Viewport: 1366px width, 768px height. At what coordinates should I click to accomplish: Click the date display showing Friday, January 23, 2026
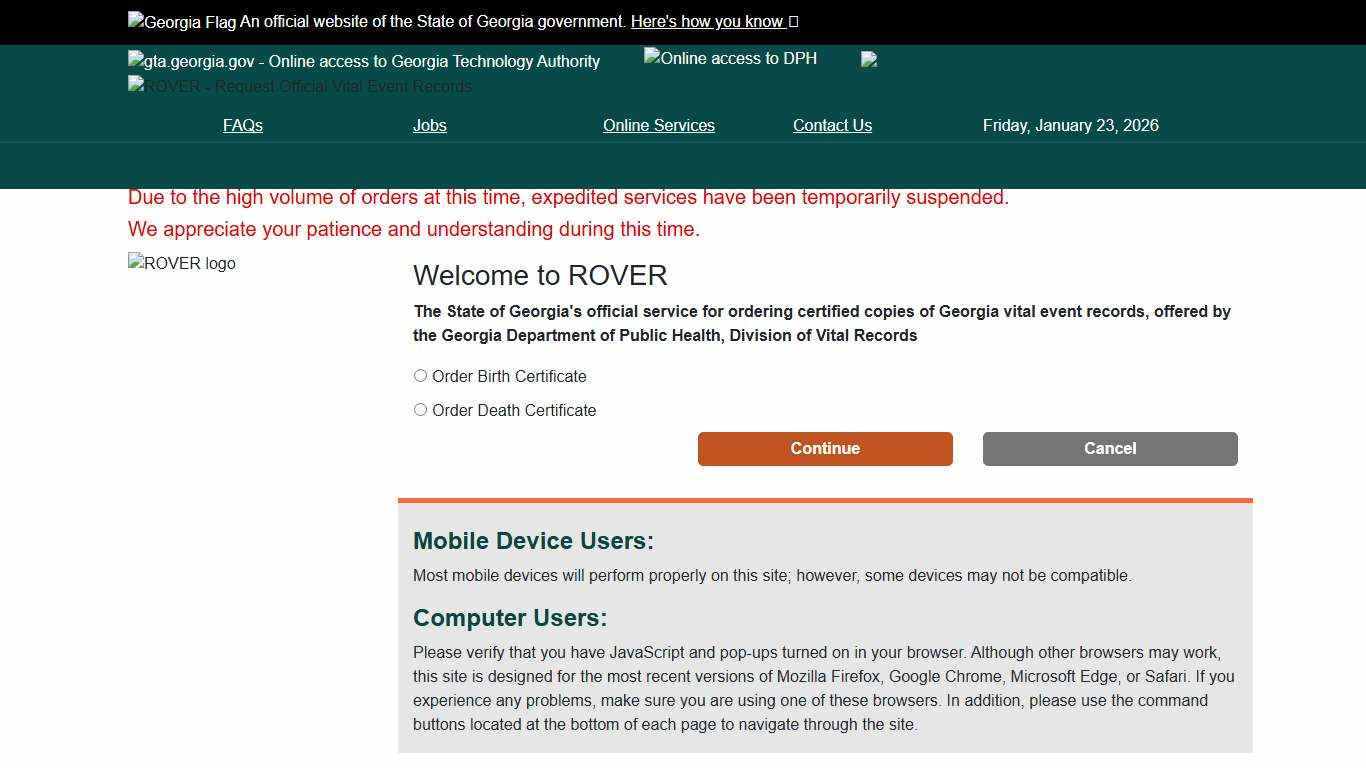[x=1070, y=125]
